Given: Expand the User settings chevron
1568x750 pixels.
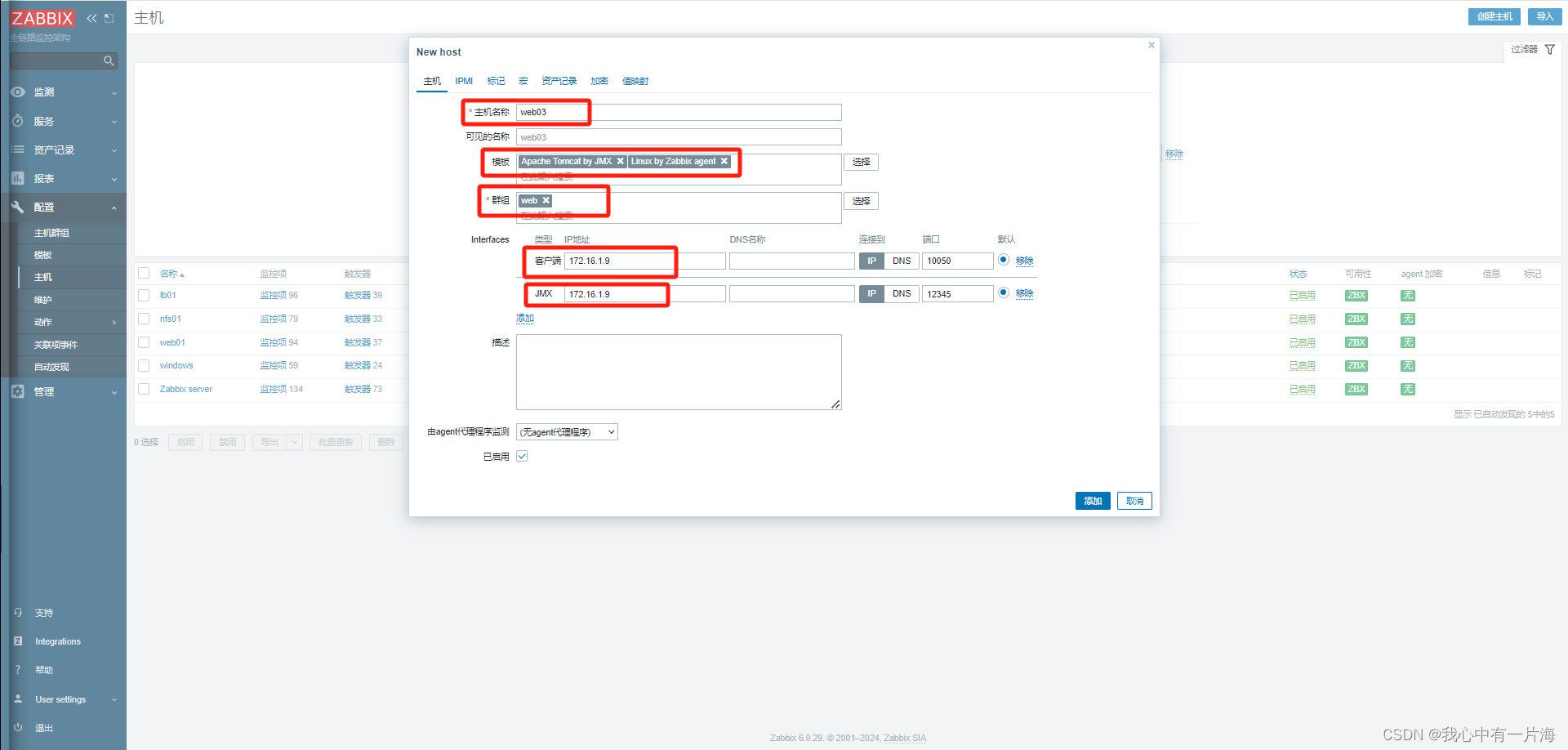Looking at the screenshot, I should [x=114, y=699].
